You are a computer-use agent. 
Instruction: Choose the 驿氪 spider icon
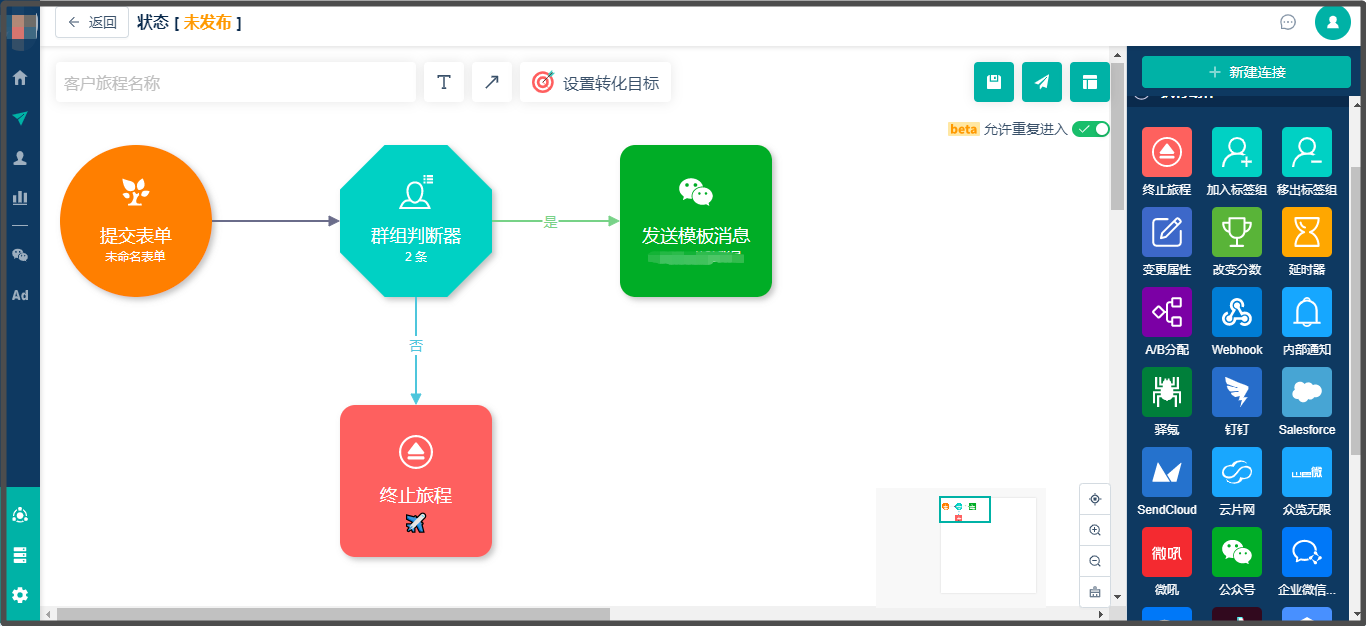(1166, 392)
